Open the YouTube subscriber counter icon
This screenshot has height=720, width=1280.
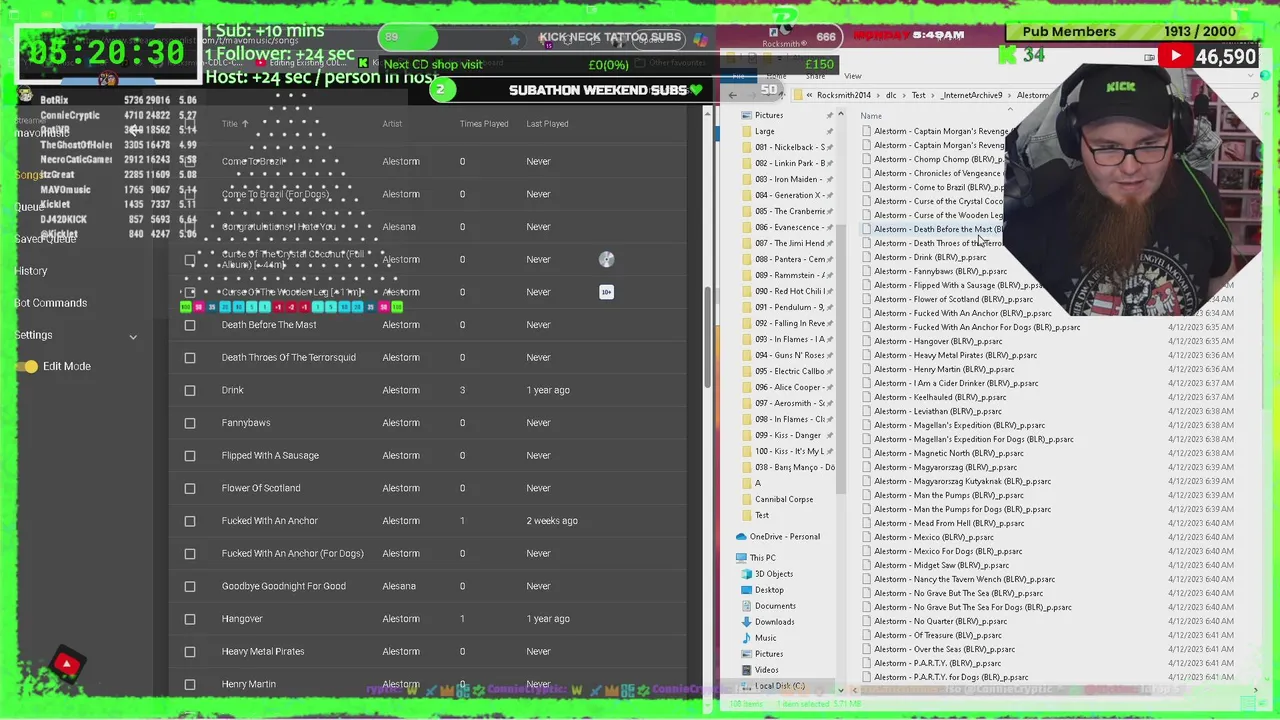[1175, 57]
